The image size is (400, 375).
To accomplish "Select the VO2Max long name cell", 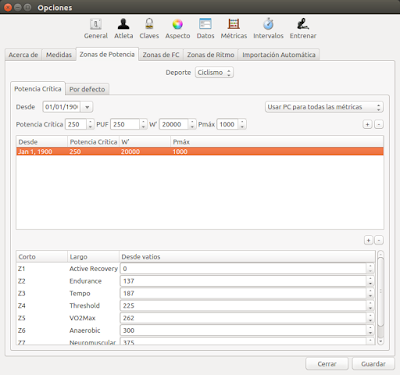I will (x=93, y=318).
